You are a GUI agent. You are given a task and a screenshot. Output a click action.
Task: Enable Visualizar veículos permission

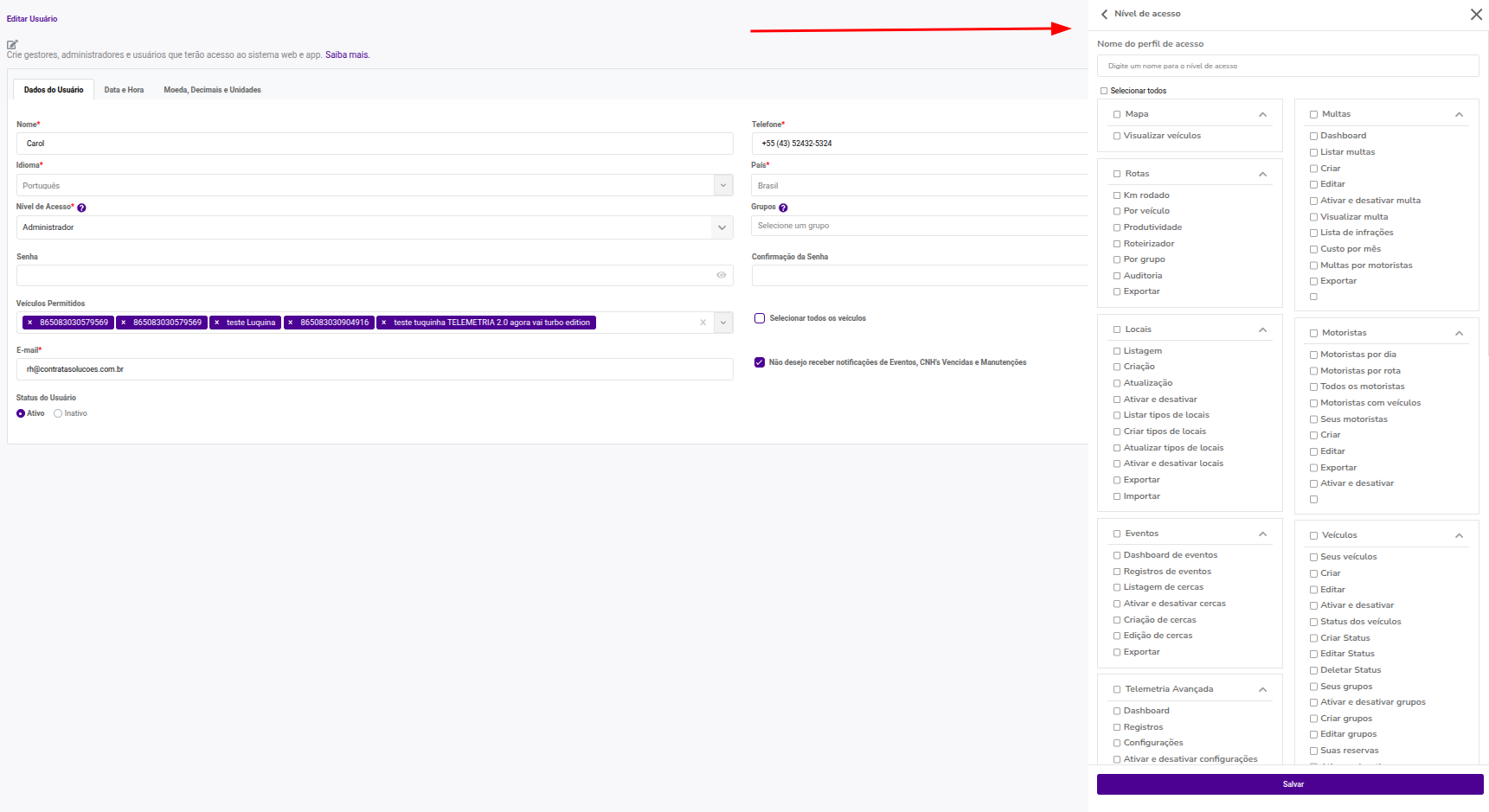(x=1117, y=136)
